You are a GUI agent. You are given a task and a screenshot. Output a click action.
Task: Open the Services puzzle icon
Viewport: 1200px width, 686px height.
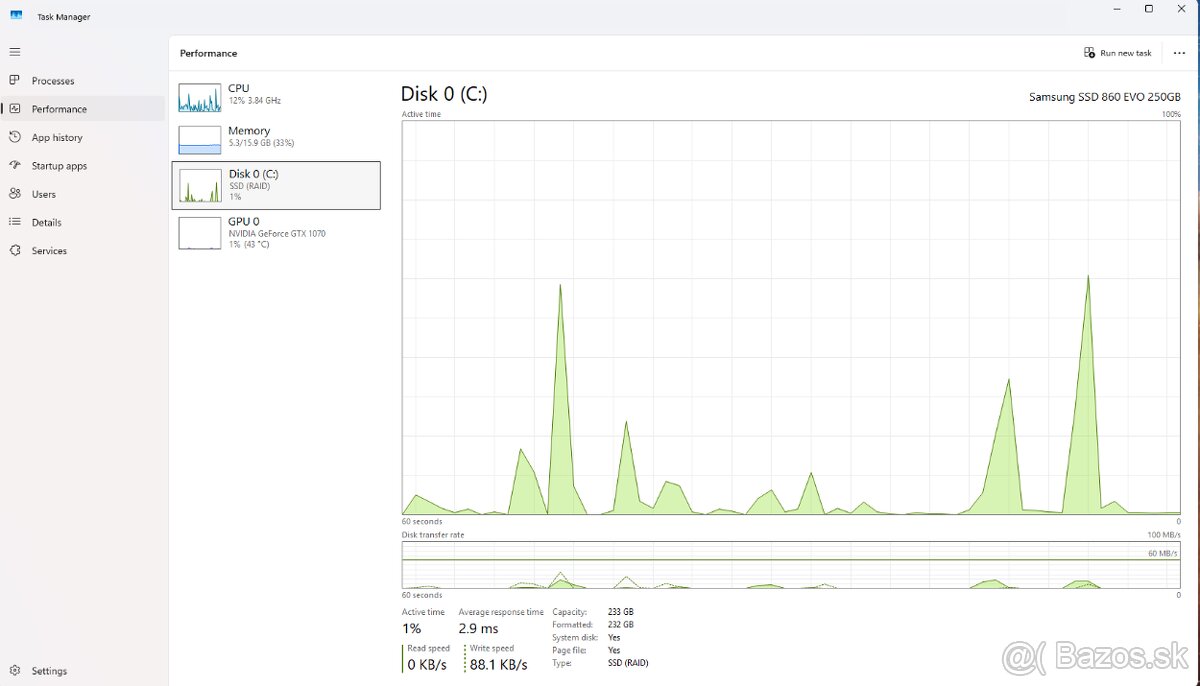[15, 251]
